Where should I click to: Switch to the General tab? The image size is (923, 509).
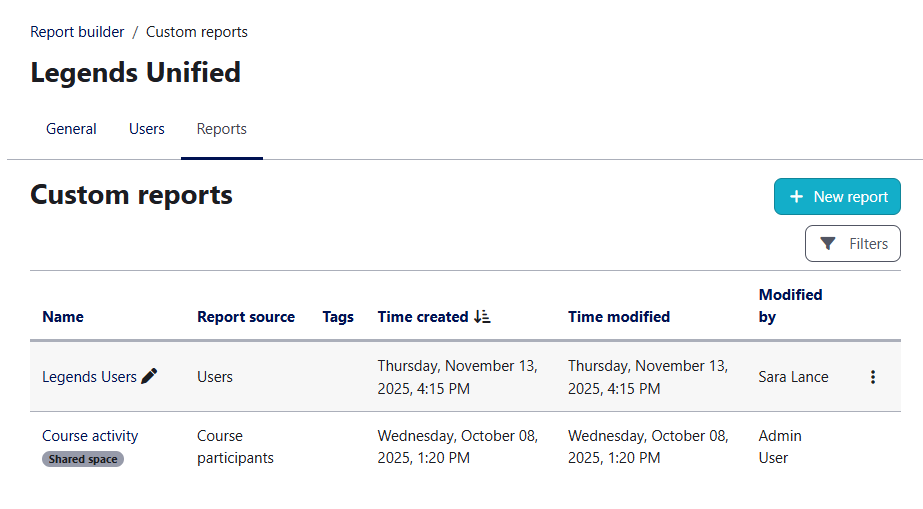coord(71,129)
